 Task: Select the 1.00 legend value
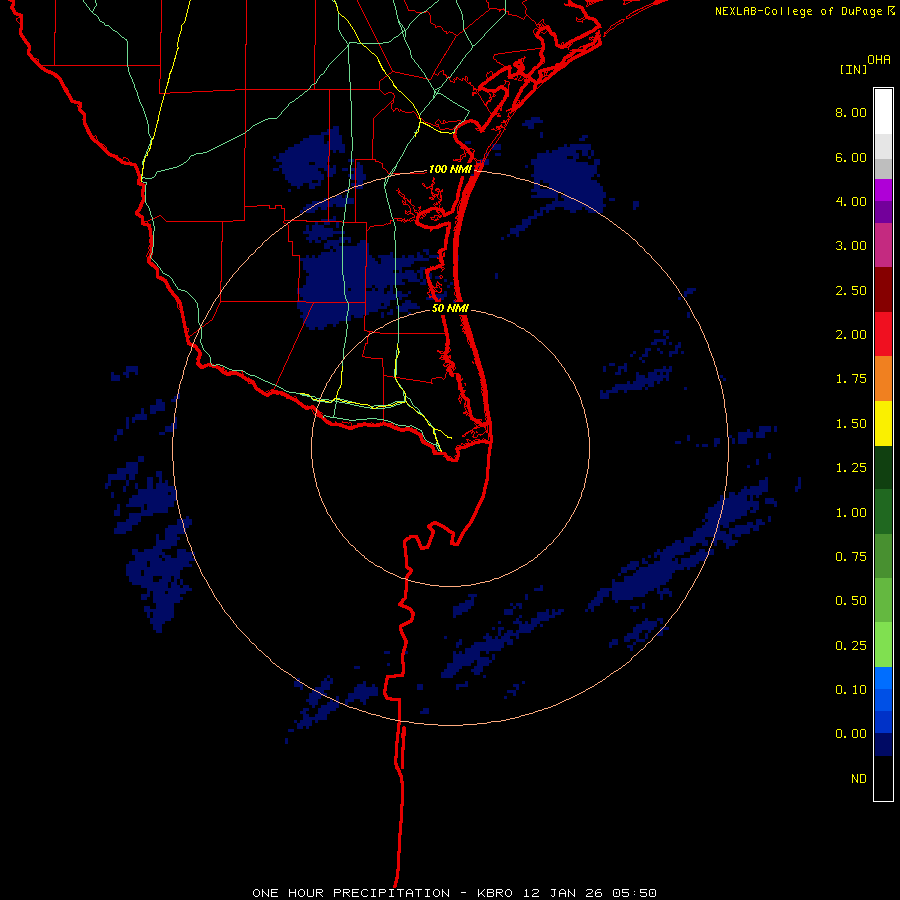tap(851, 513)
